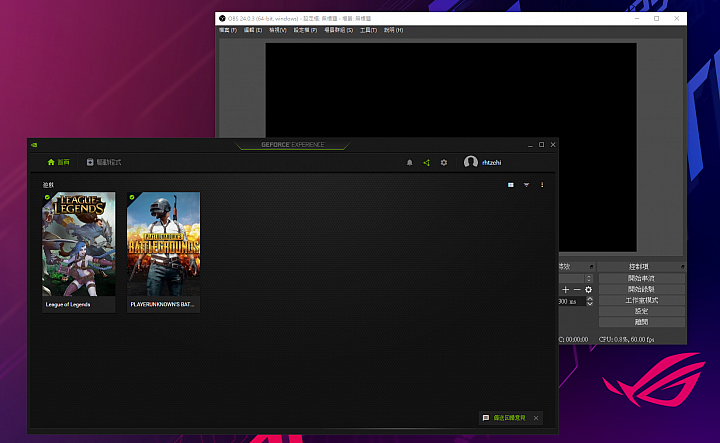Click the NVIDIA logo in GeForce Experience
The image size is (720, 443).
tap(34, 145)
